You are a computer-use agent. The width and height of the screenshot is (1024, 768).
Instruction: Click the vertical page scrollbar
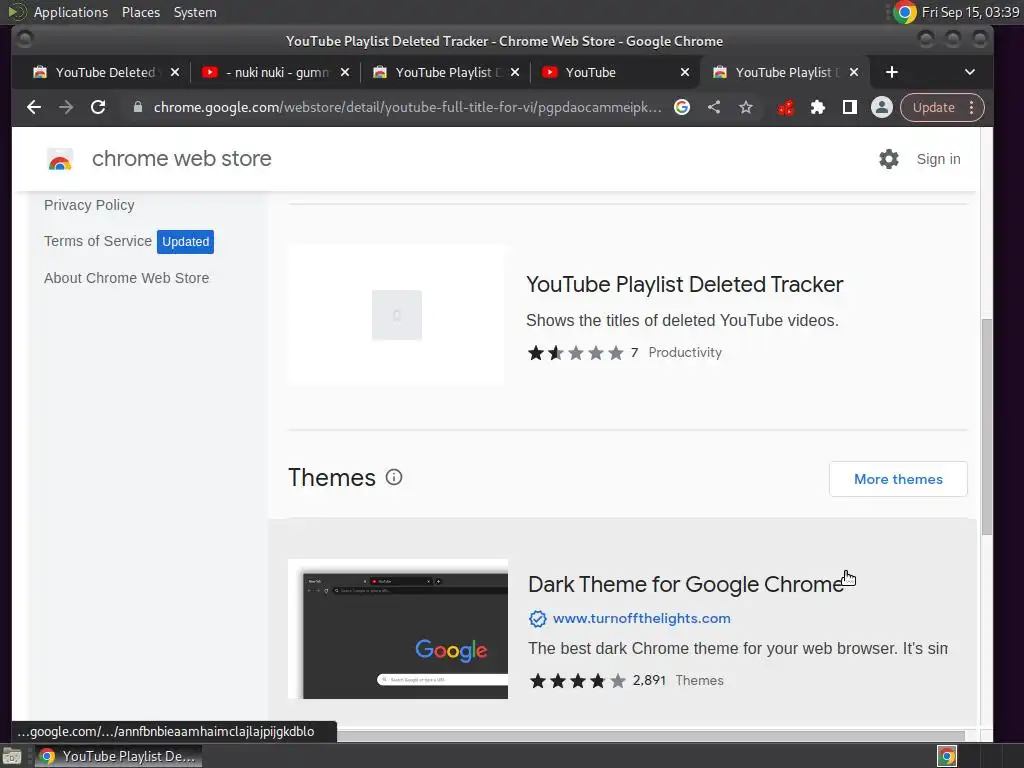[987, 426]
